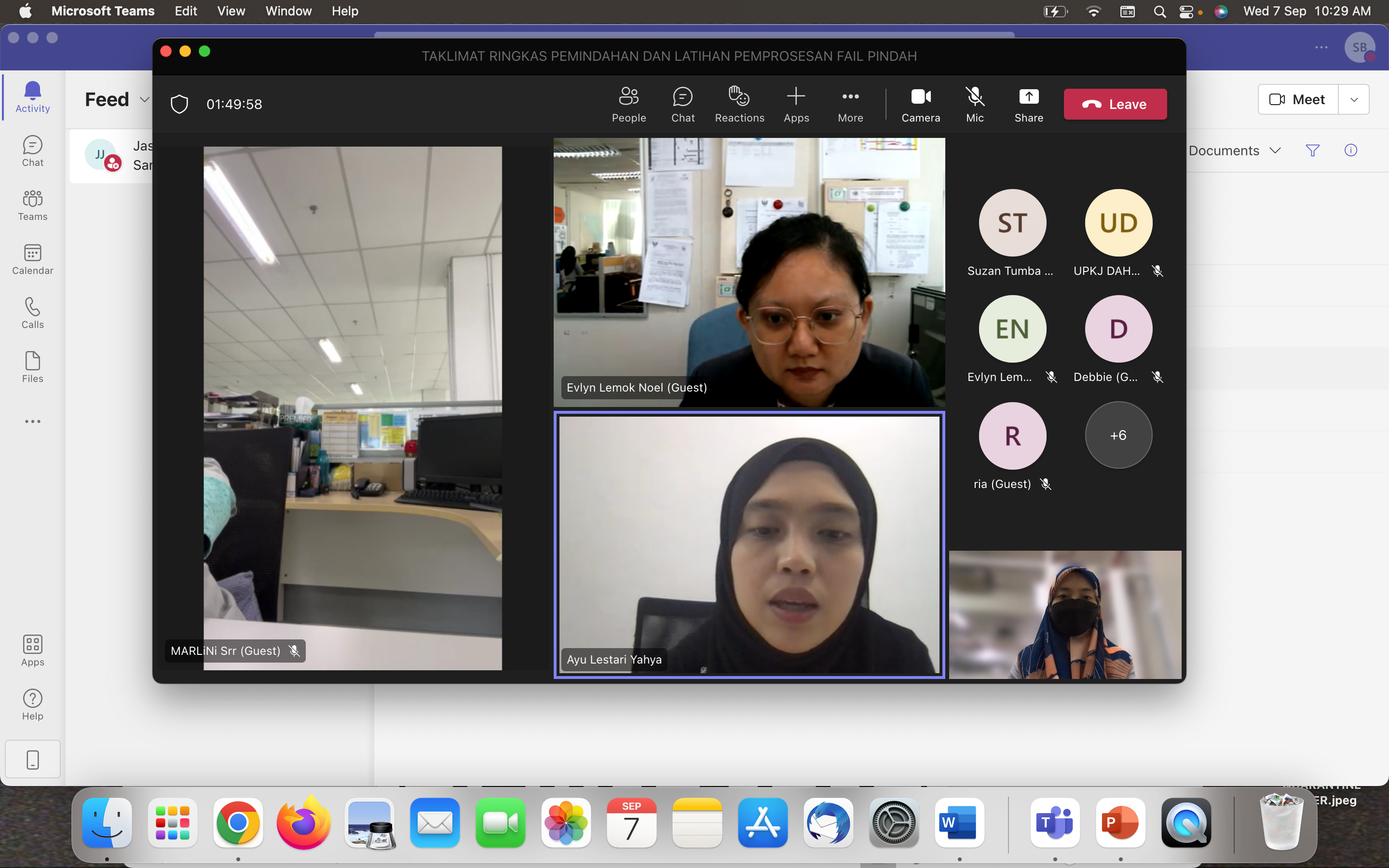Open System Preferences from the Dock
This screenshot has height=868, width=1389.
point(894,822)
